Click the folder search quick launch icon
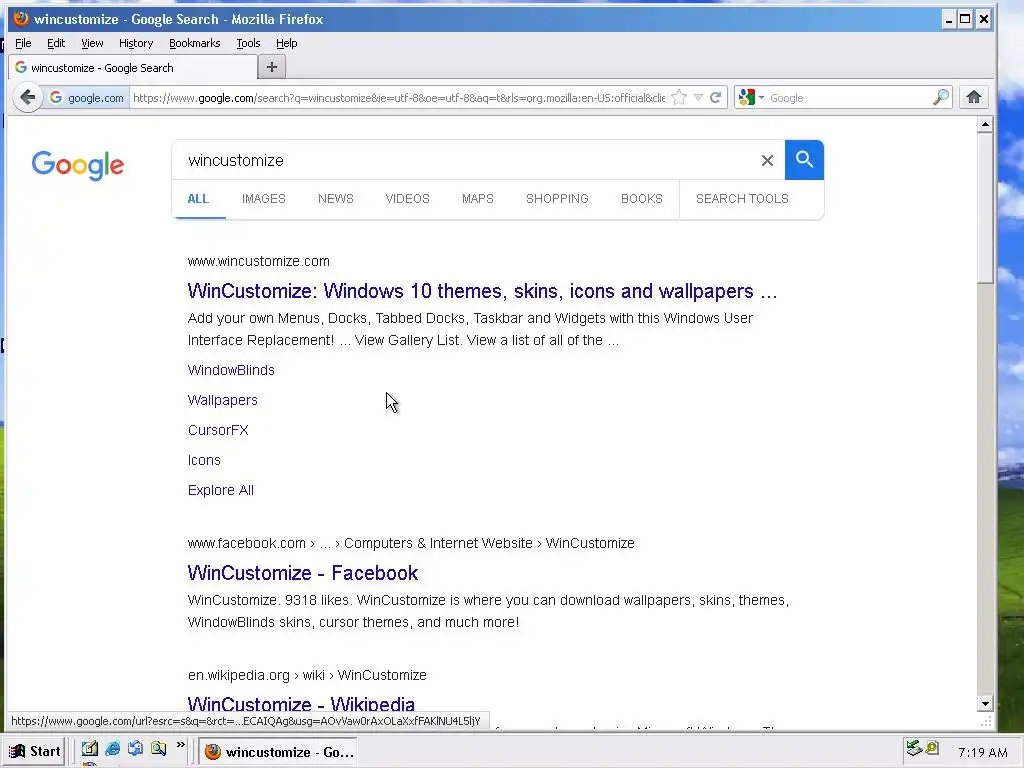 pyautogui.click(x=158, y=748)
